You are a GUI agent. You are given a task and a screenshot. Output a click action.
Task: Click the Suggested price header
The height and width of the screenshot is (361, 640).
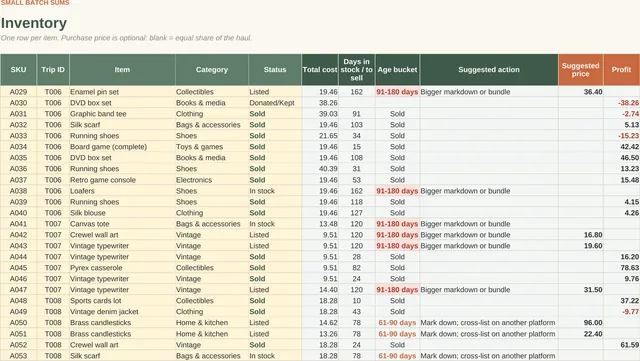[x=580, y=69]
